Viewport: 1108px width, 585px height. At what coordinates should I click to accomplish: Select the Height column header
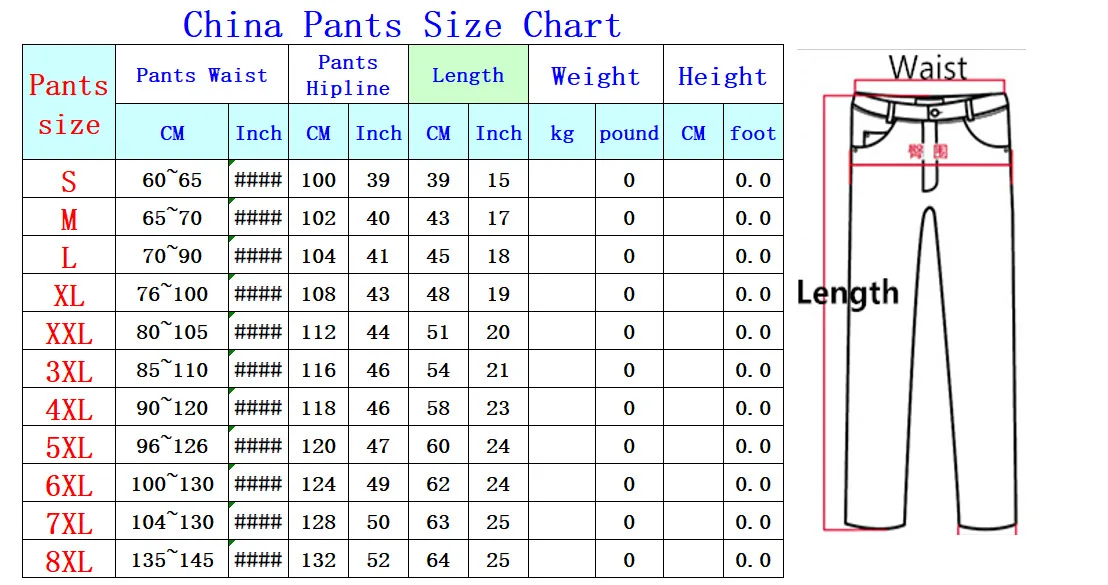tap(722, 76)
